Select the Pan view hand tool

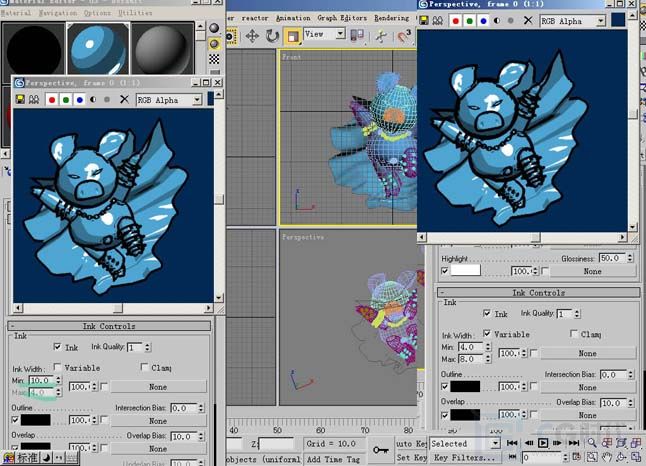click(606, 457)
